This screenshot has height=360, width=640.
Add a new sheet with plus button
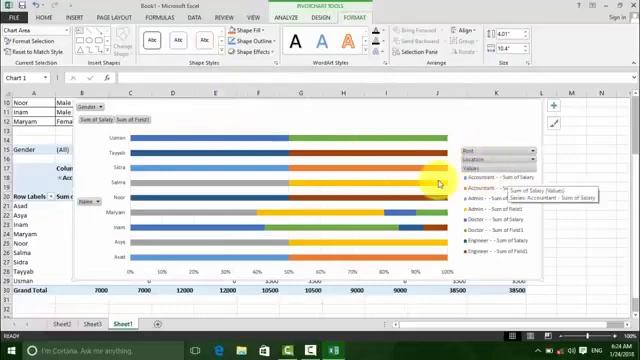158,324
